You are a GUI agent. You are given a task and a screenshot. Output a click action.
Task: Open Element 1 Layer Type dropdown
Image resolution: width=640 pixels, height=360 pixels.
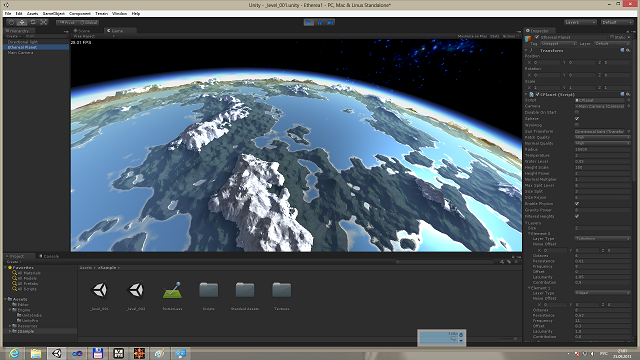coord(602,293)
